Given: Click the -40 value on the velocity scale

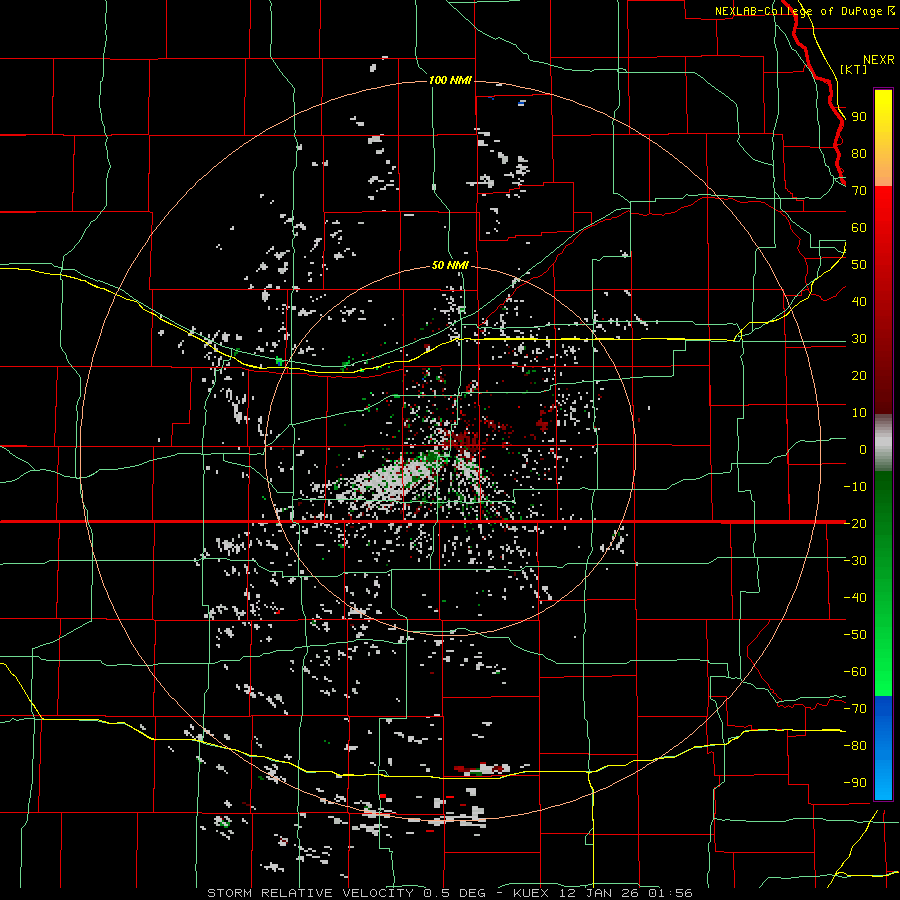Looking at the screenshot, I should 855,598.
